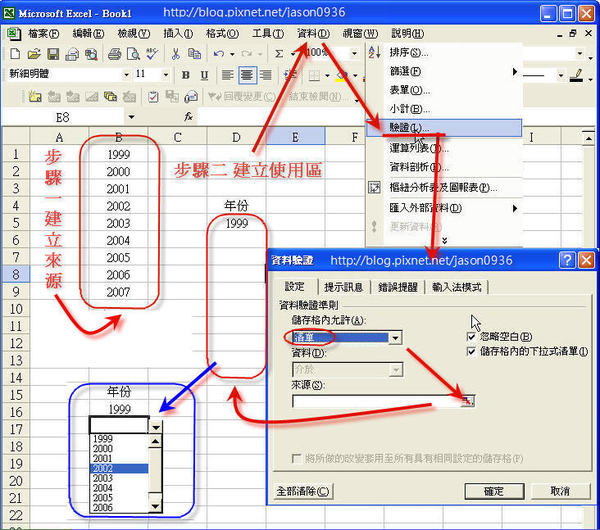The height and width of the screenshot is (530, 600).
Task: Open the font name dropdown 新細明體
Action: click(x=126, y=75)
